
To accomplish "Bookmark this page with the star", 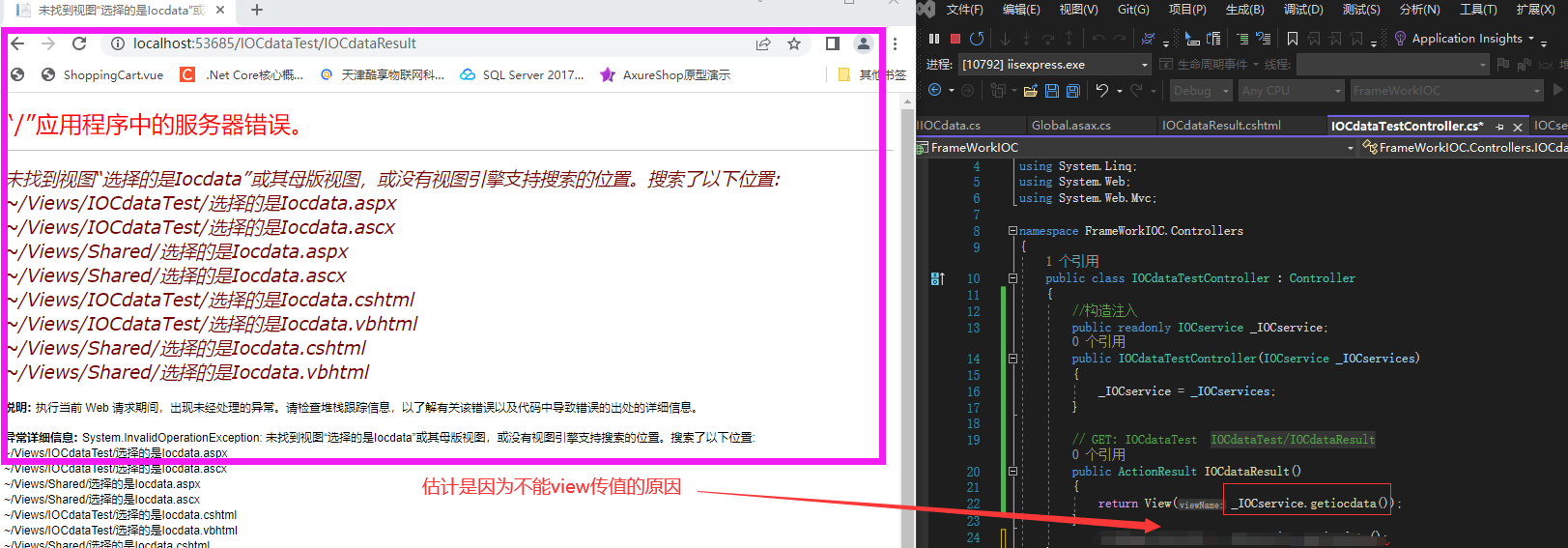I will [794, 43].
